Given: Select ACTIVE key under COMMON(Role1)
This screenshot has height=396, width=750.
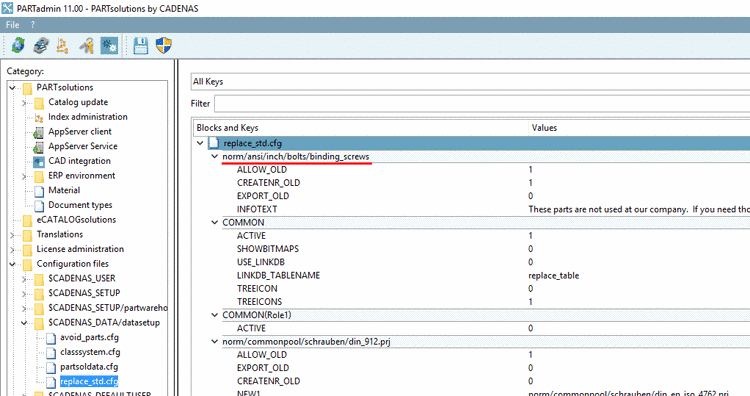Looking at the screenshot, I should tap(251, 328).
